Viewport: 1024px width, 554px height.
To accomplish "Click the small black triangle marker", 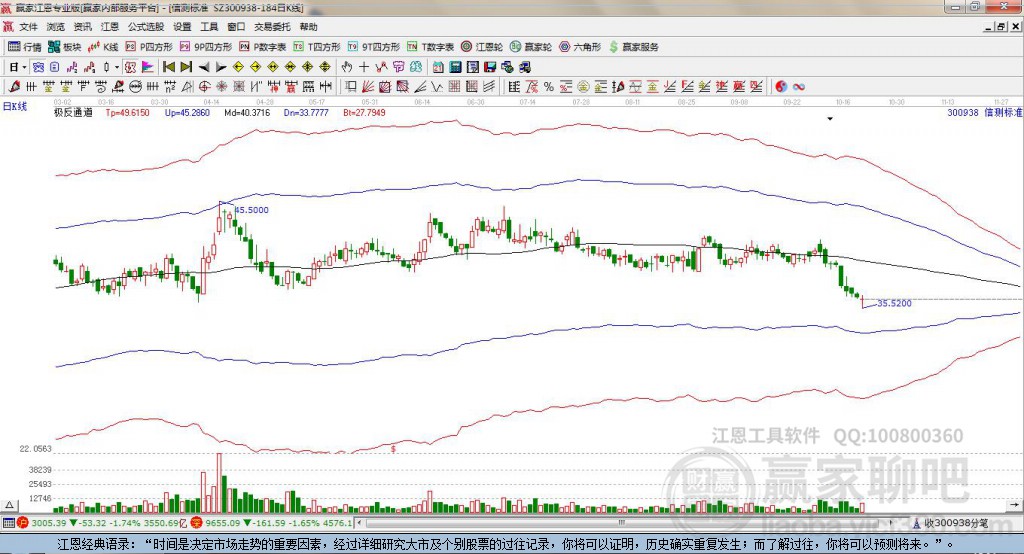I will pyautogui.click(x=830, y=119).
